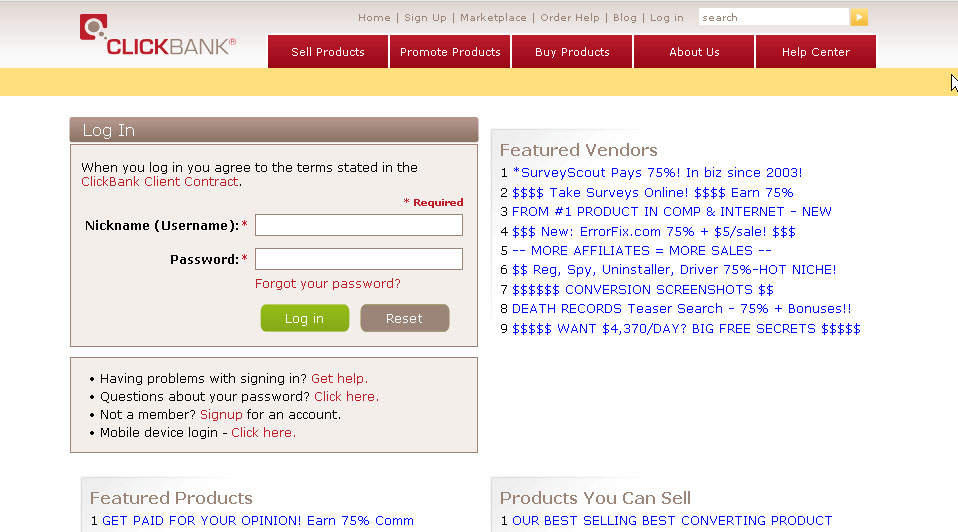Open the Sell Products menu
958x532 pixels.
coord(328,52)
